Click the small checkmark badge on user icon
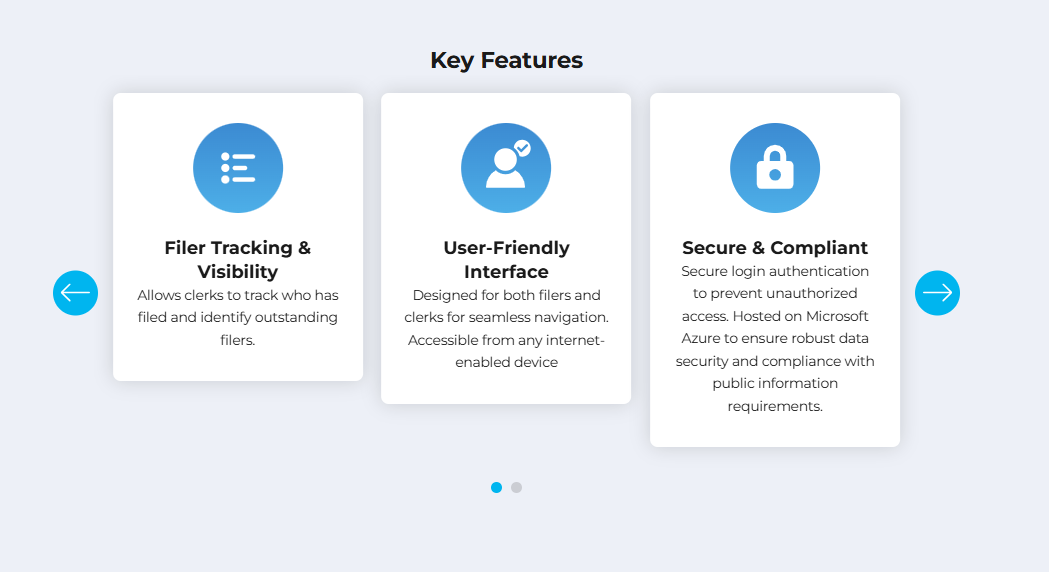Image resolution: width=1049 pixels, height=572 pixels. coord(522,147)
